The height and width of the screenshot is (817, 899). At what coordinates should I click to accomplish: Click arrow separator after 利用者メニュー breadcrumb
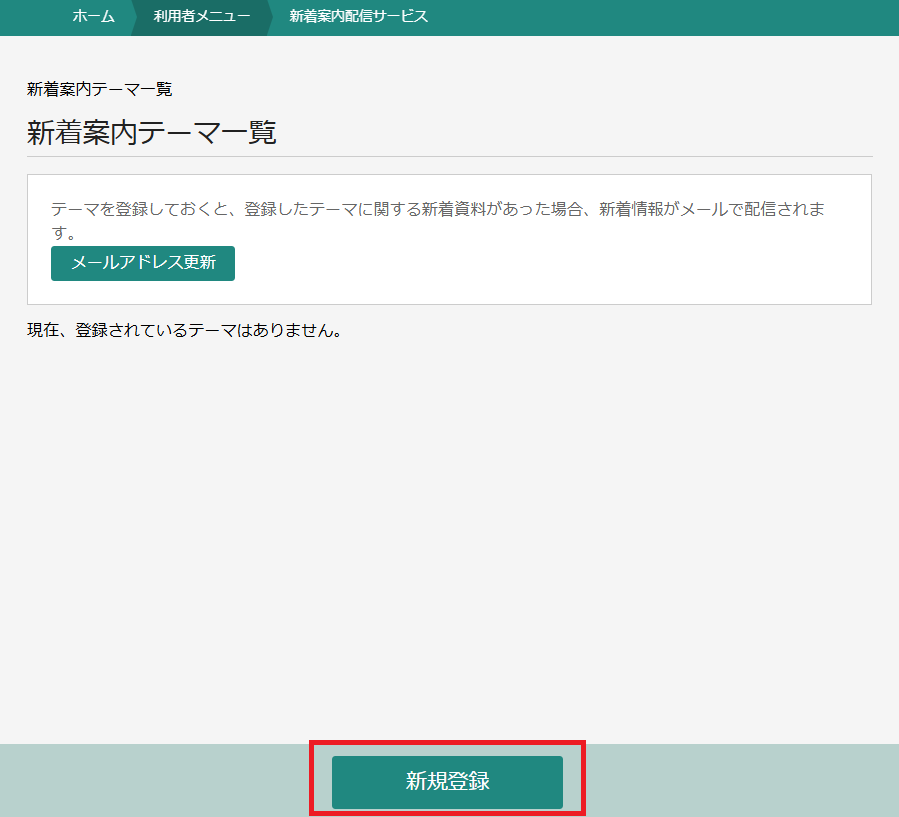point(270,17)
